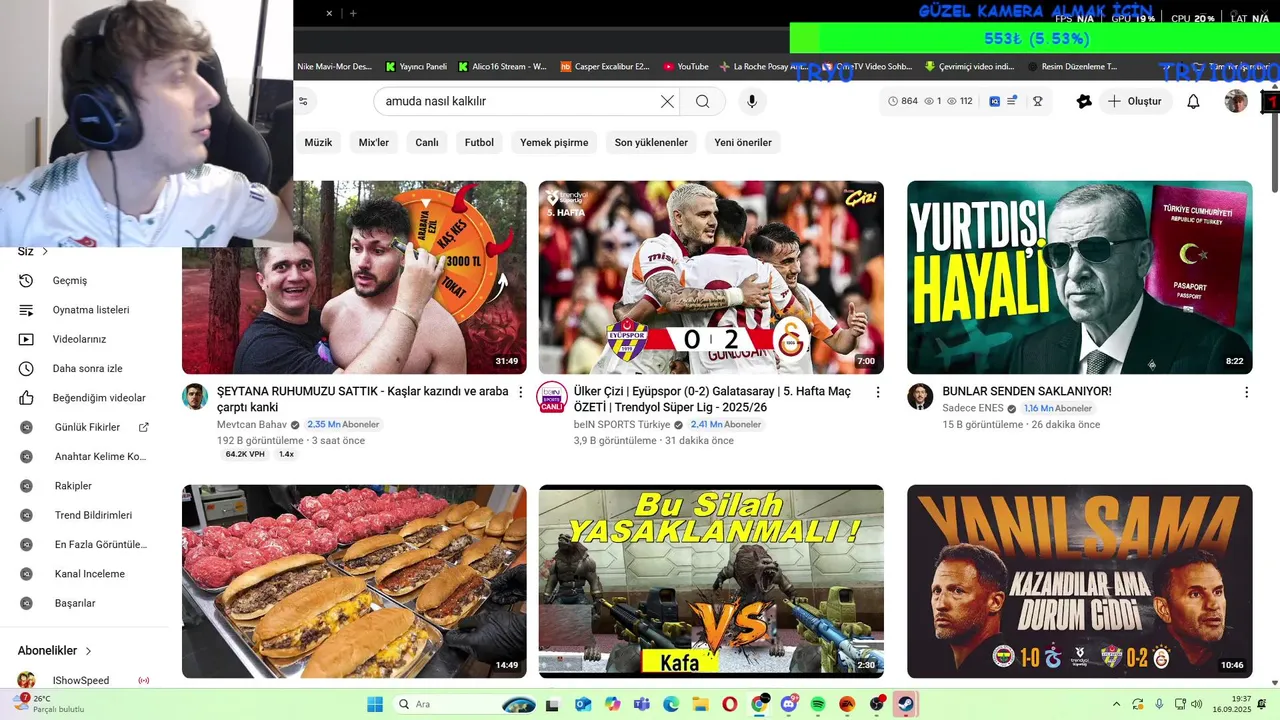Select the Futbol filter chip
The width and height of the screenshot is (1280, 720).
479,142
